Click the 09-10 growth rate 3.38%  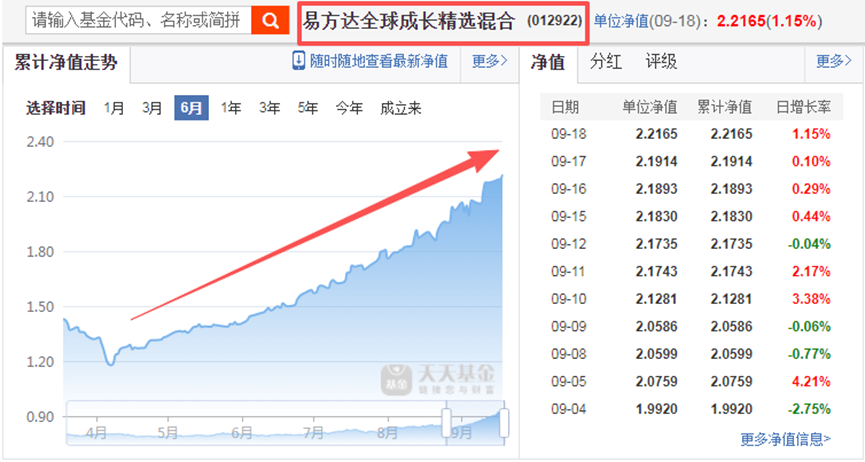(x=811, y=299)
